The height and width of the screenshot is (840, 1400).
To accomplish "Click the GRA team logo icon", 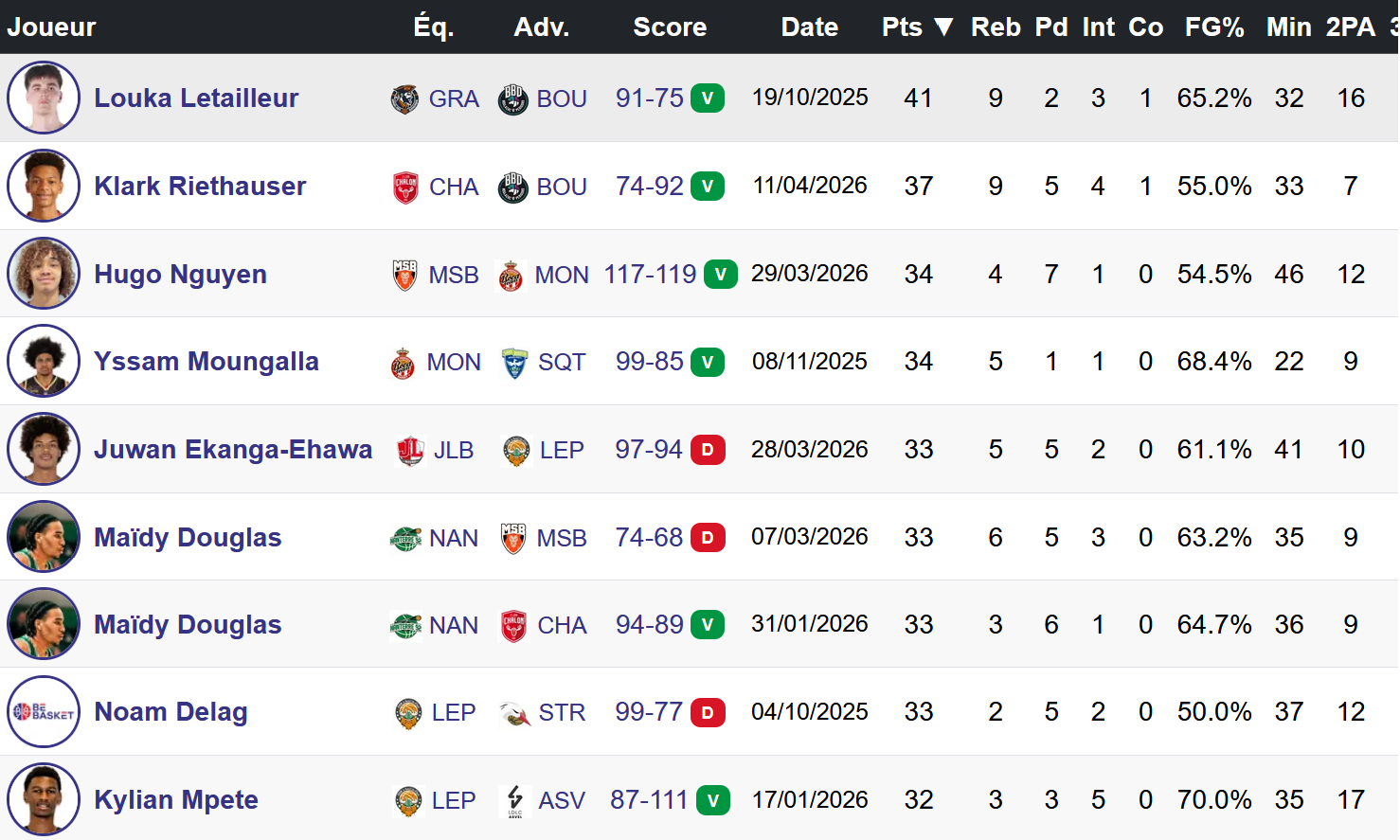I will click(404, 98).
